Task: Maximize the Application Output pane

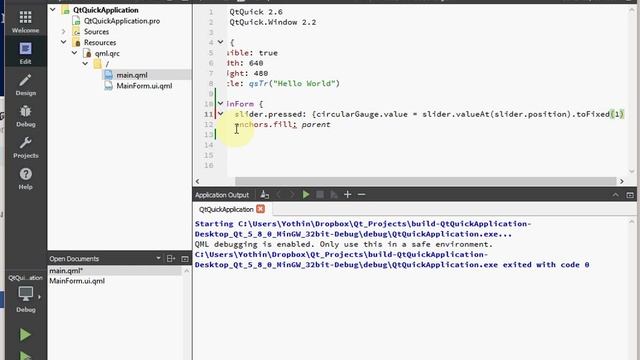Action: pos(630,195)
